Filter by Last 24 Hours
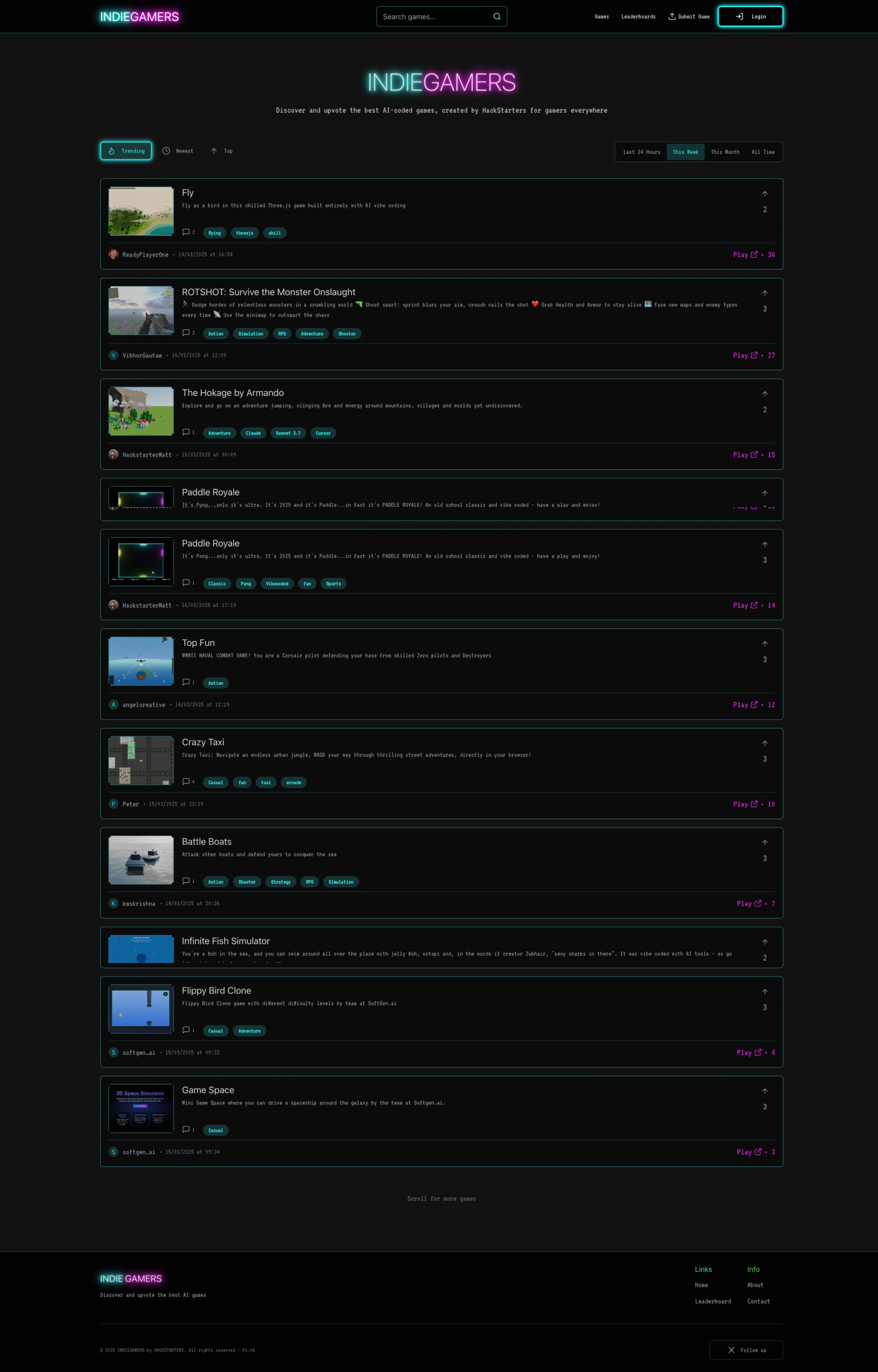878x1372 pixels. tap(641, 152)
